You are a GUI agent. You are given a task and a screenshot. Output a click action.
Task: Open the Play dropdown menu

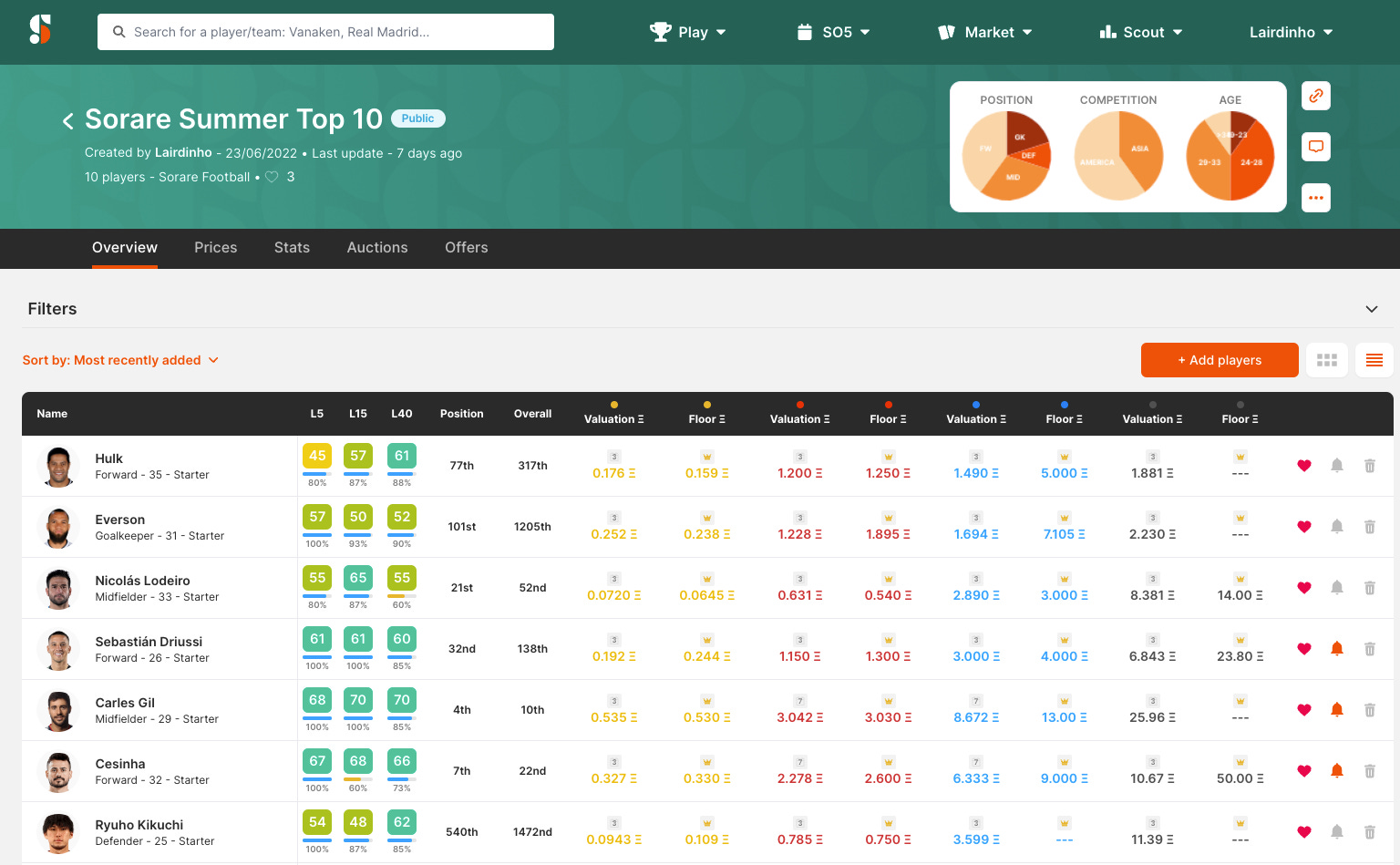point(687,32)
